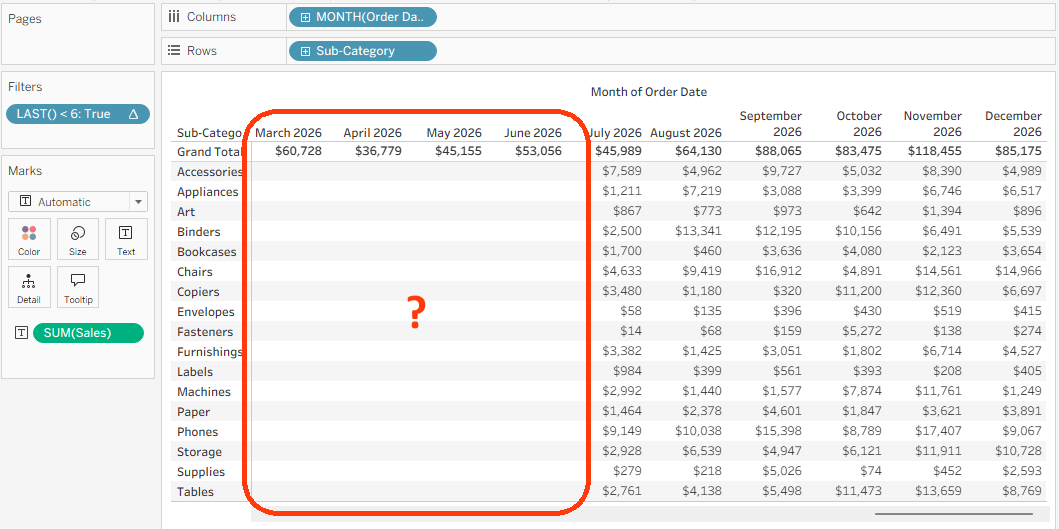This screenshot has width=1059, height=529.
Task: Select the December 2026 column header
Action: (1013, 124)
